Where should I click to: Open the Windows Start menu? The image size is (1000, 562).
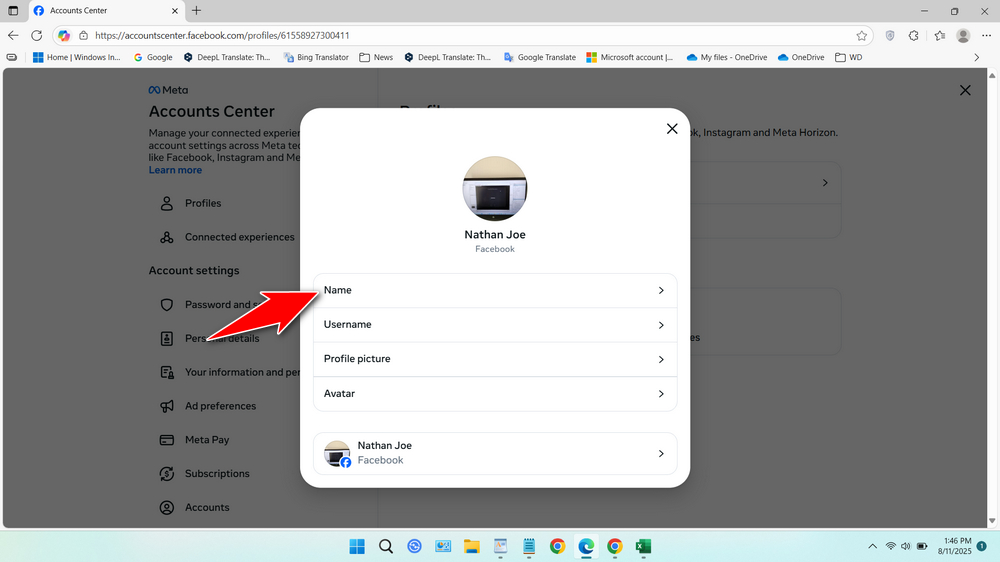[357, 546]
